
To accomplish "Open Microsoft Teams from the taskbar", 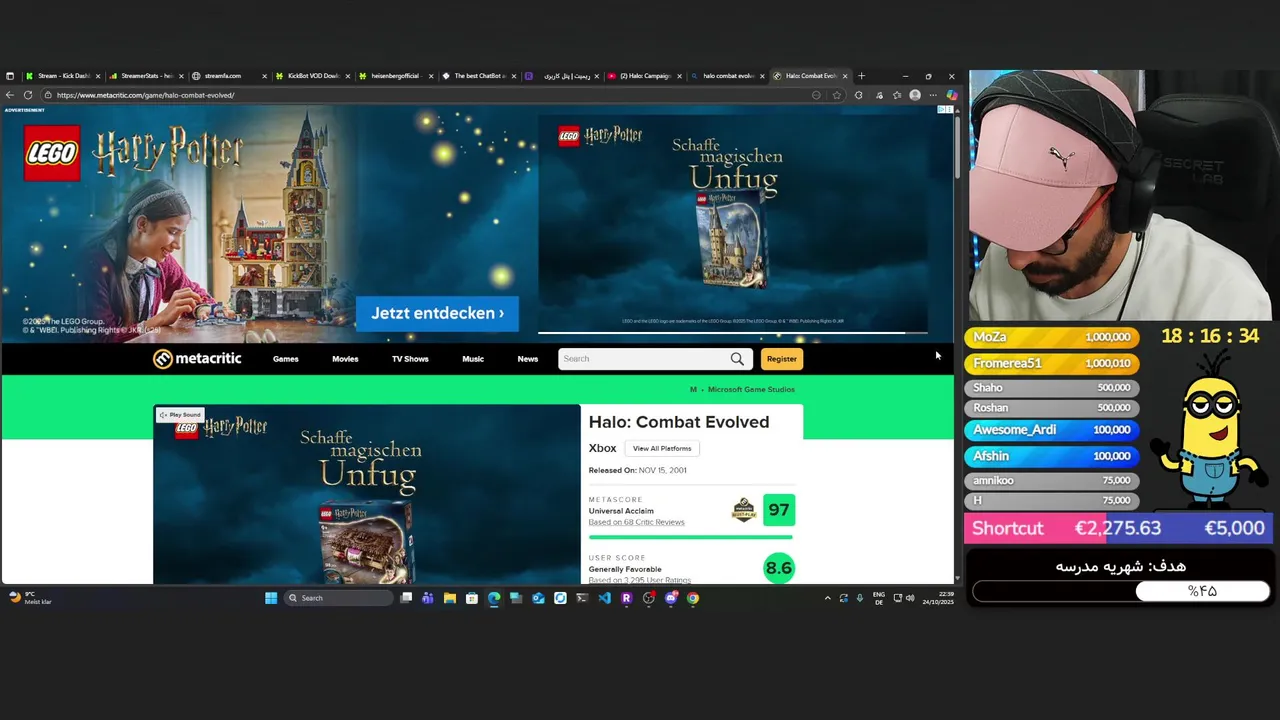I will pyautogui.click(x=428, y=598).
